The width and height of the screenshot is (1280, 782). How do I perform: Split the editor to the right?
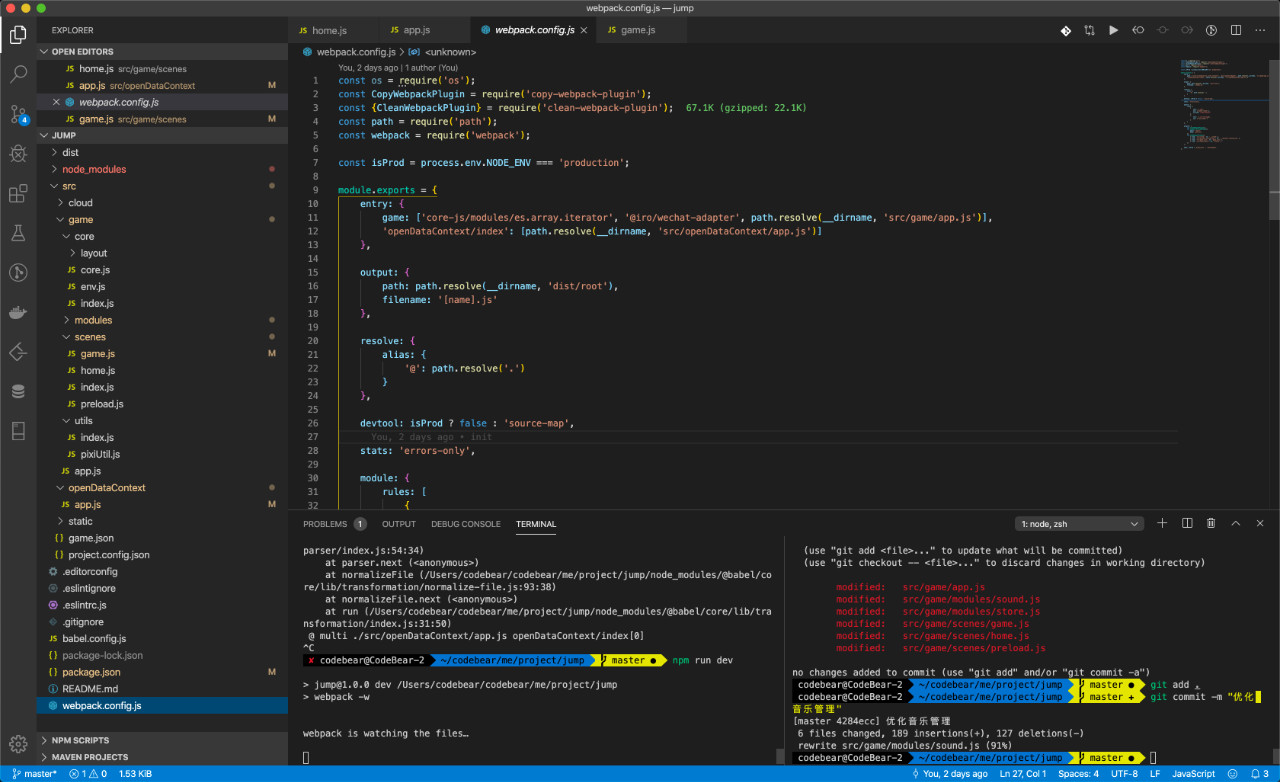pyautogui.click(x=1235, y=31)
